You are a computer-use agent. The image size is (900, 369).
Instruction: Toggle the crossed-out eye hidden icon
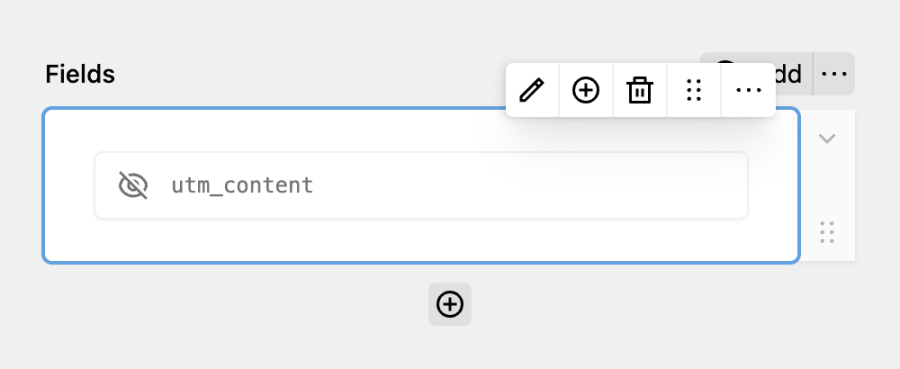133,185
